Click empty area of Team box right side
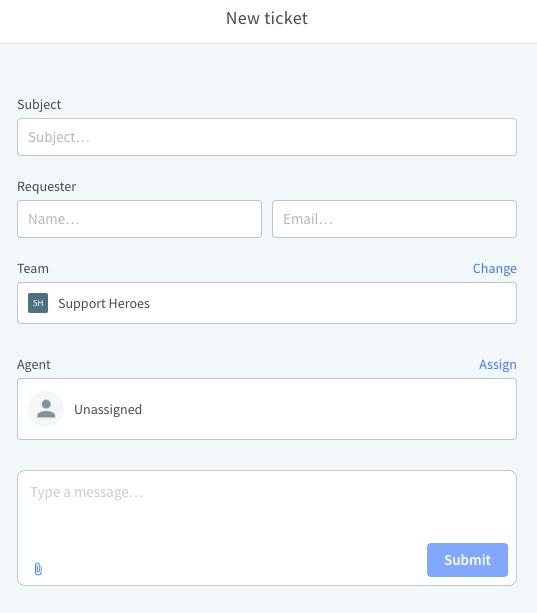The width and height of the screenshot is (537, 613). point(332,303)
